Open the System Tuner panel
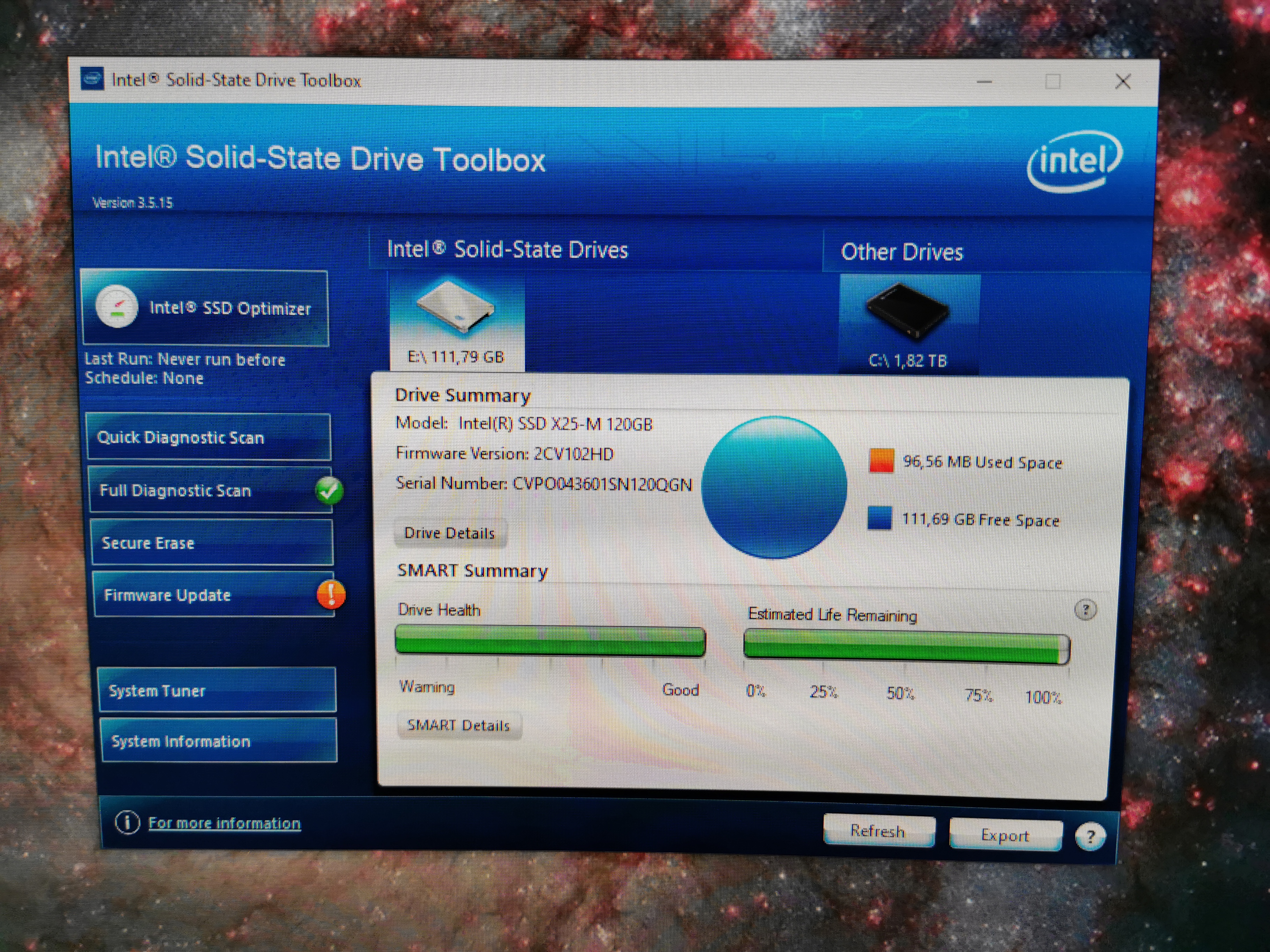The height and width of the screenshot is (952, 1270). click(x=217, y=690)
